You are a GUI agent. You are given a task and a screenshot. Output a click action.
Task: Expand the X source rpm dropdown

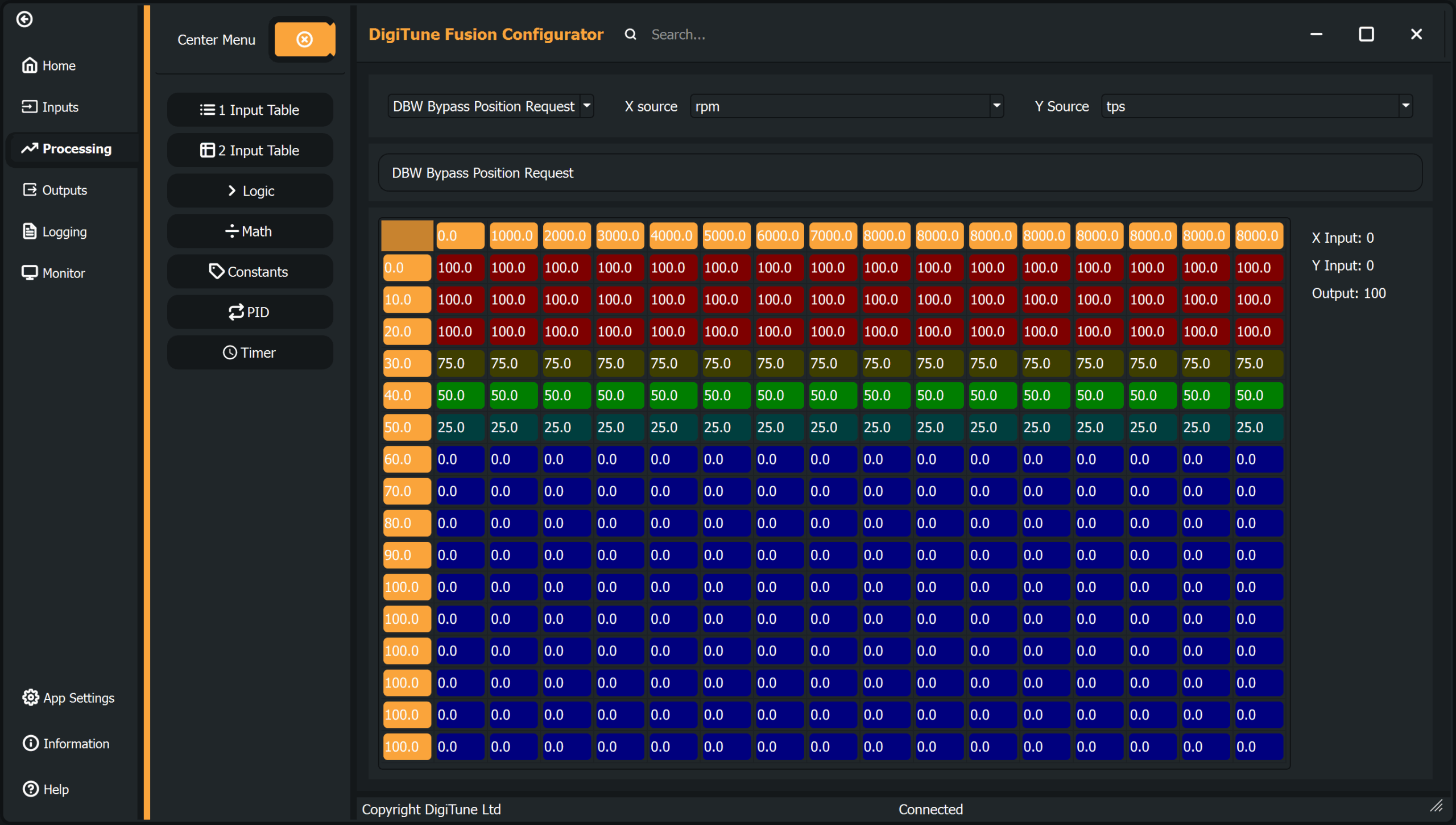[x=996, y=106]
